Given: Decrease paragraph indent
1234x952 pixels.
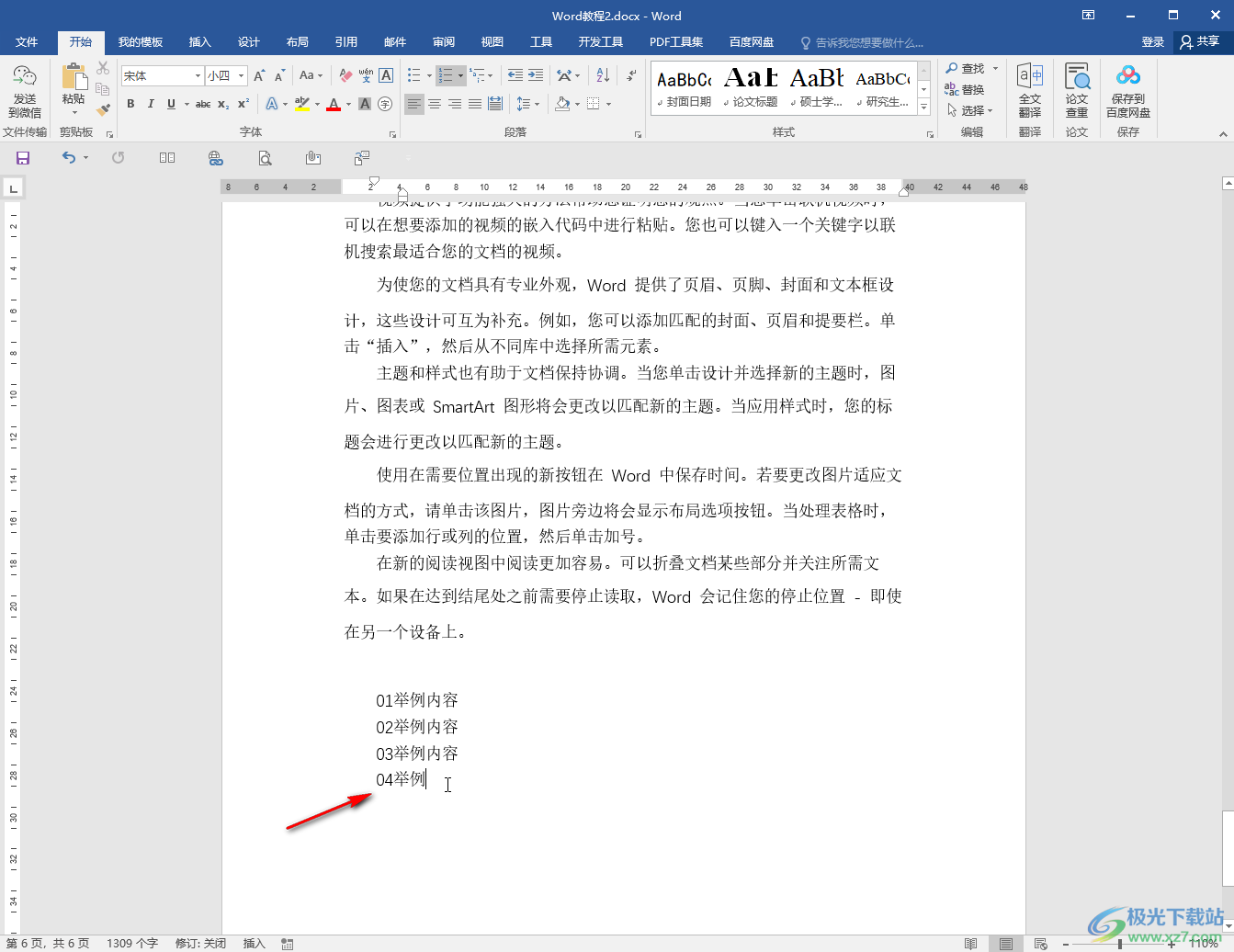Looking at the screenshot, I should coord(515,75).
